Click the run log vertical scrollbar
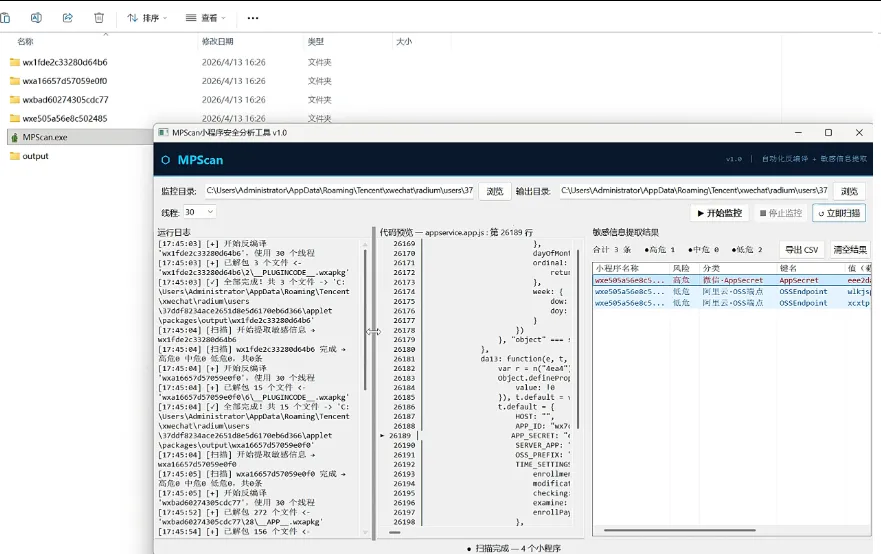The width and height of the screenshot is (881, 554). tap(365, 319)
